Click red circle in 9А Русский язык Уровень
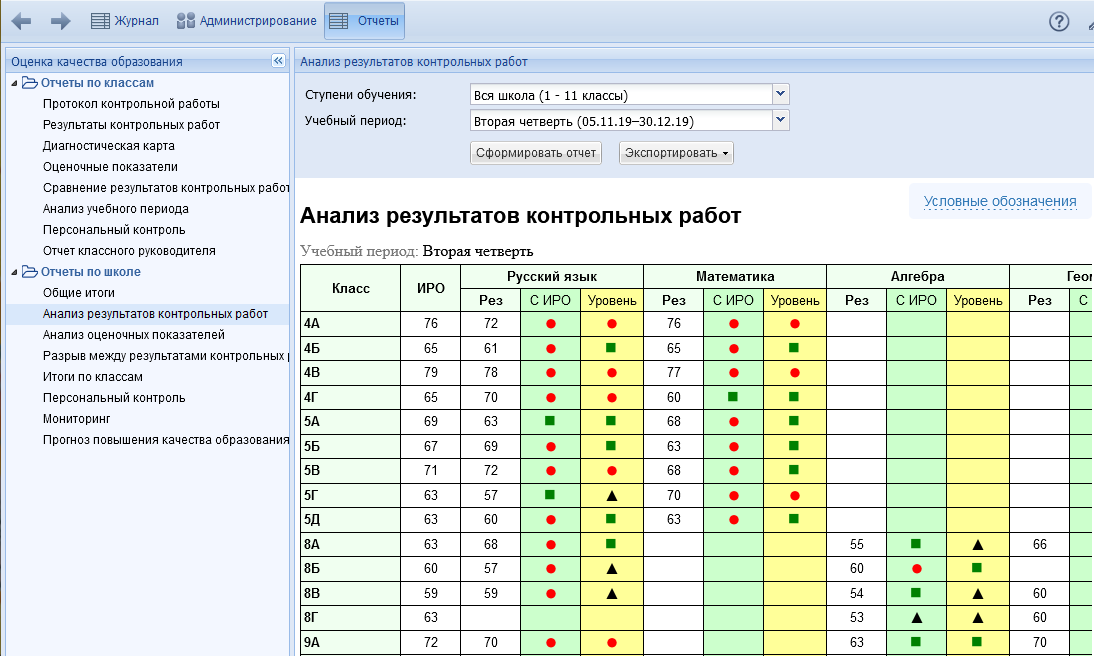Screen dimensions: 1094x656 coord(612,643)
